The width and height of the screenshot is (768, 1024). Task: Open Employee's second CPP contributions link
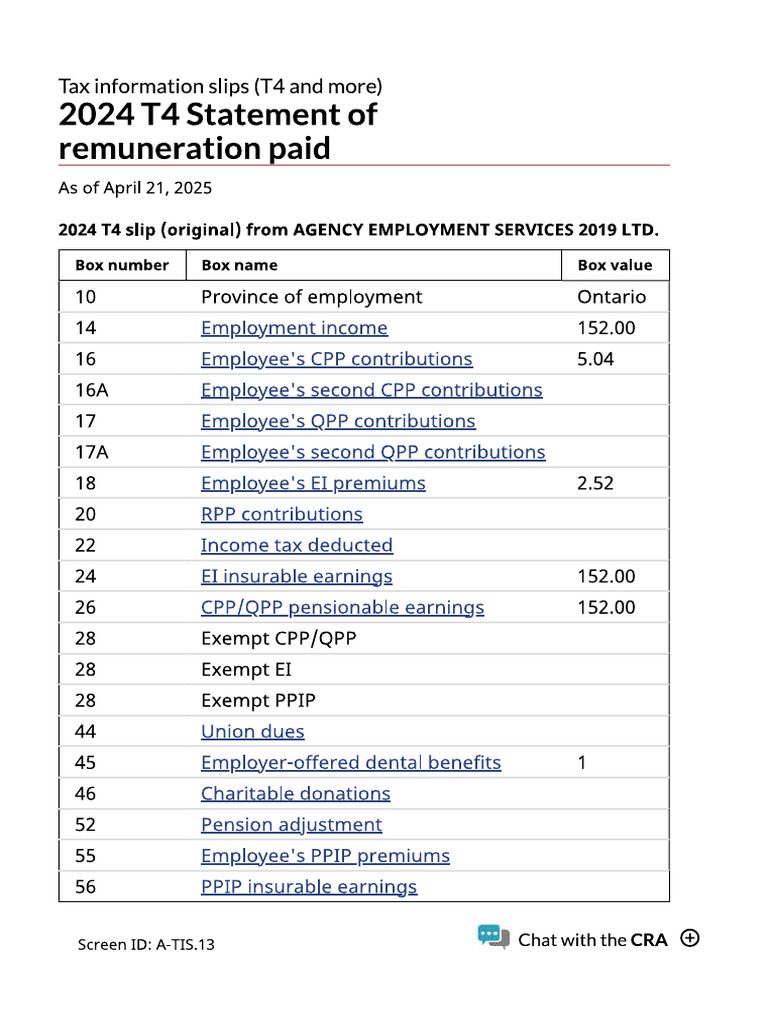pyautogui.click(x=371, y=390)
